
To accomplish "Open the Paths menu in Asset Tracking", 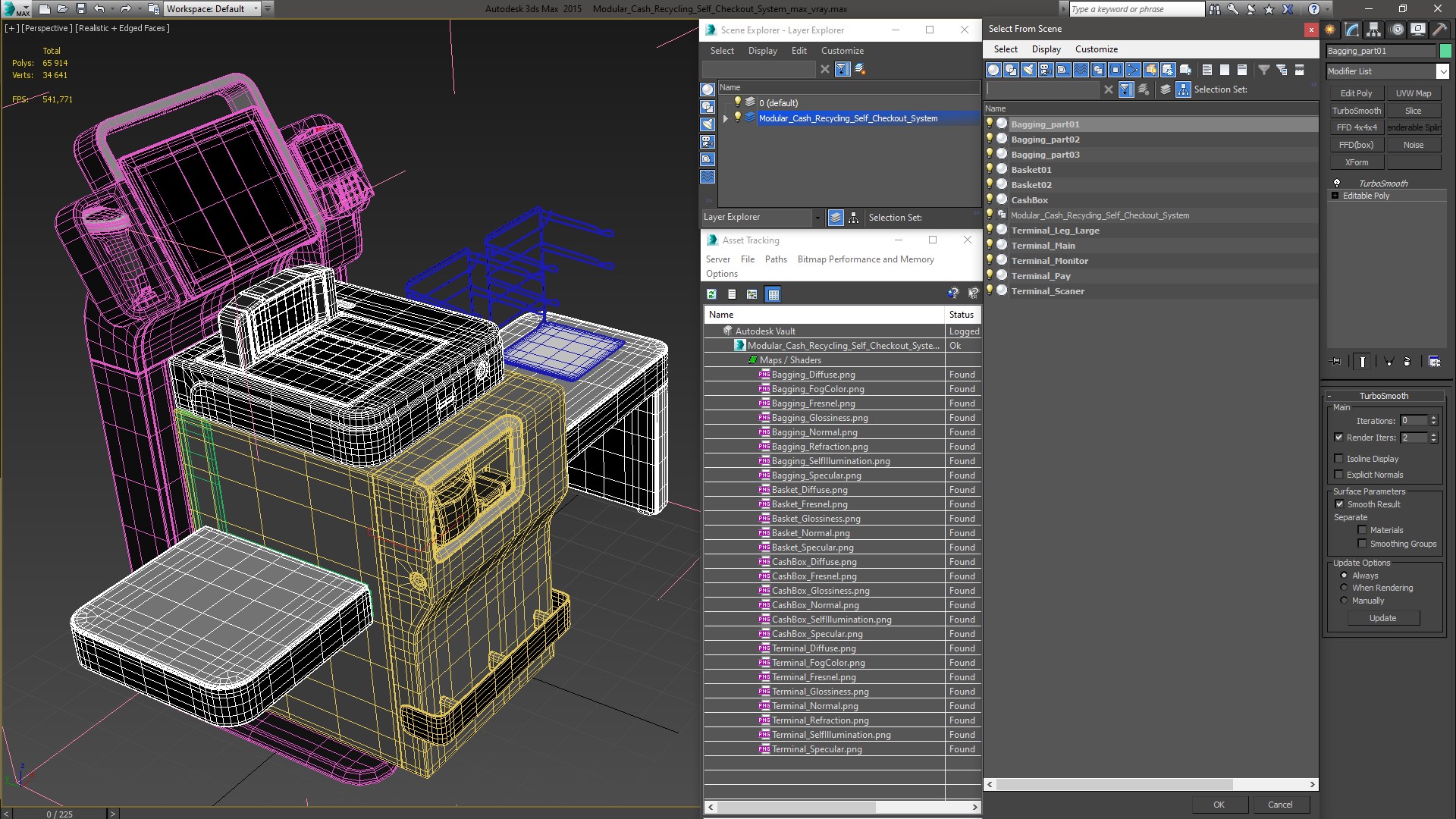I will click(775, 259).
